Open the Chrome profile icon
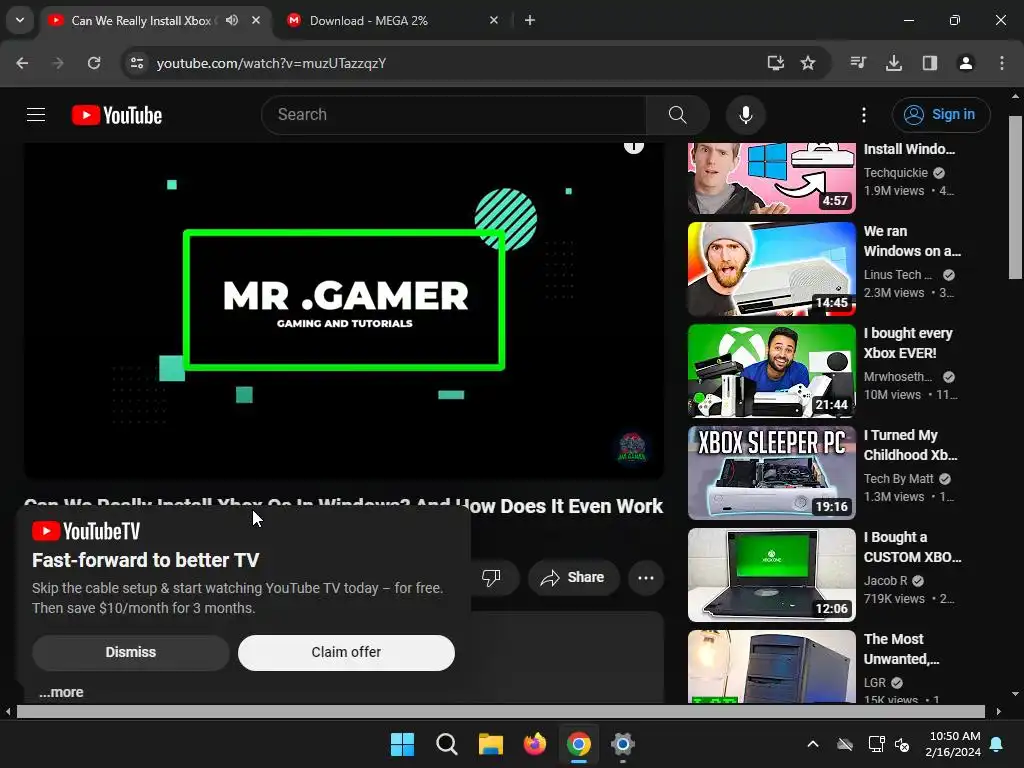Image resolution: width=1024 pixels, height=768 pixels. click(x=966, y=63)
